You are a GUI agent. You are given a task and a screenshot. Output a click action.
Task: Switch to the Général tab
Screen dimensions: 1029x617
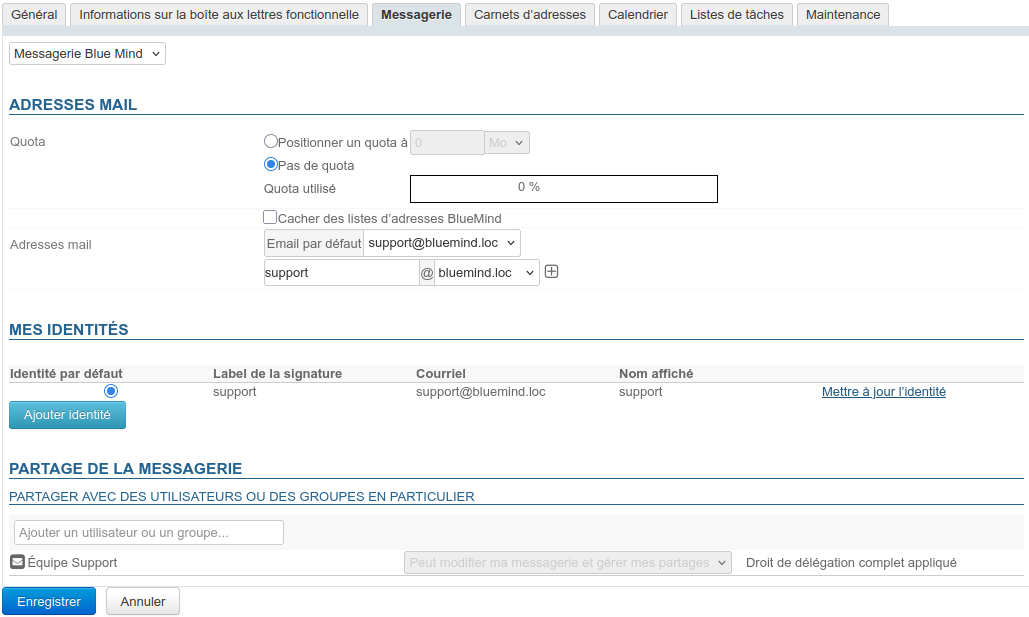tap(34, 15)
